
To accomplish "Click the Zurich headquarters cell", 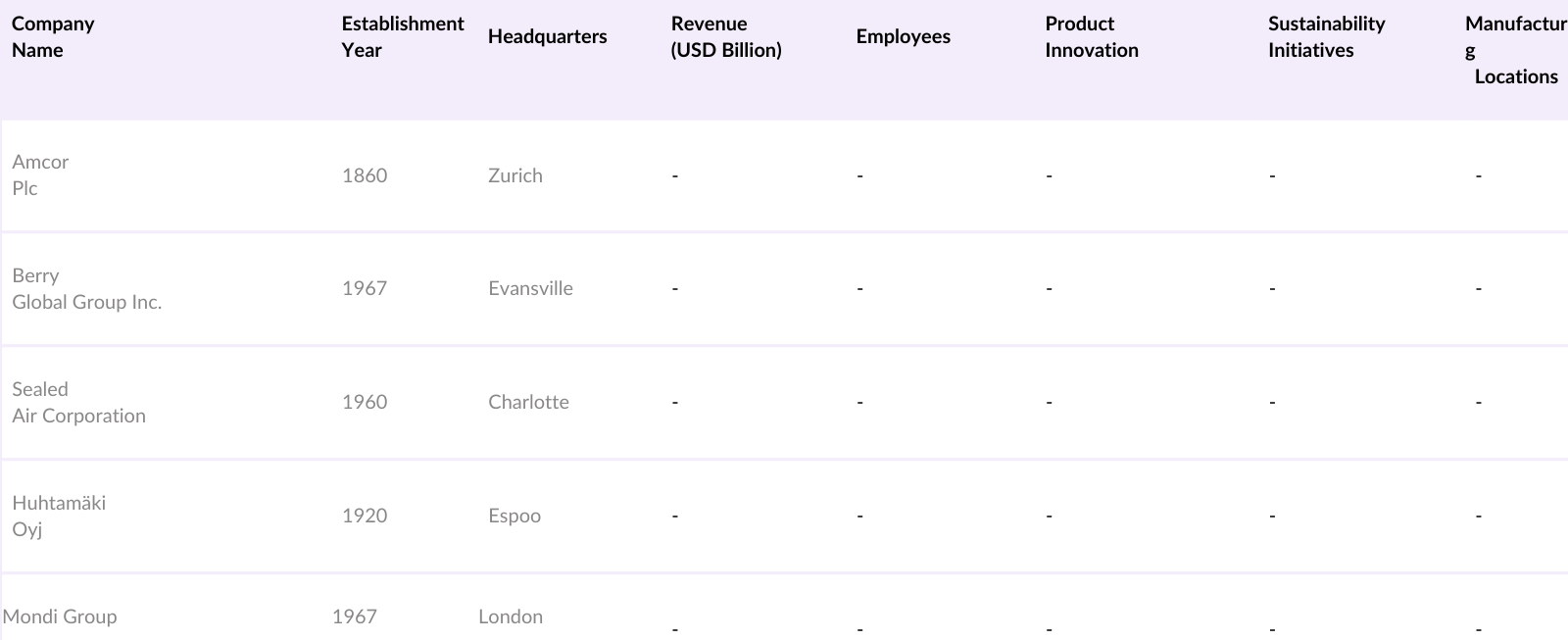I will pos(514,176).
